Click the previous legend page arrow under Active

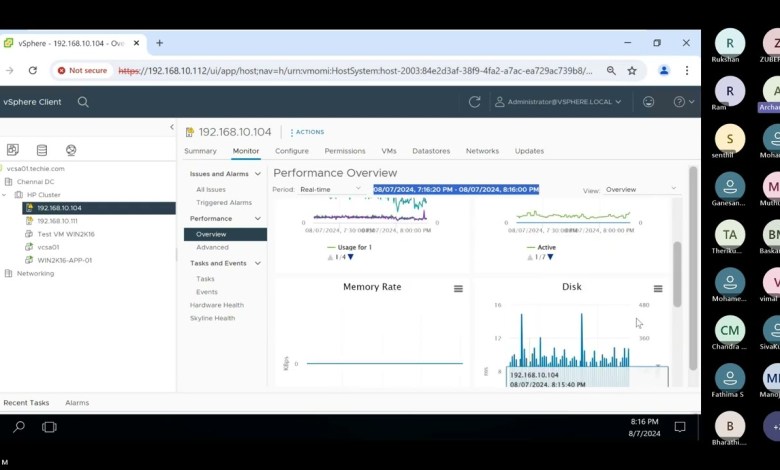click(530, 257)
